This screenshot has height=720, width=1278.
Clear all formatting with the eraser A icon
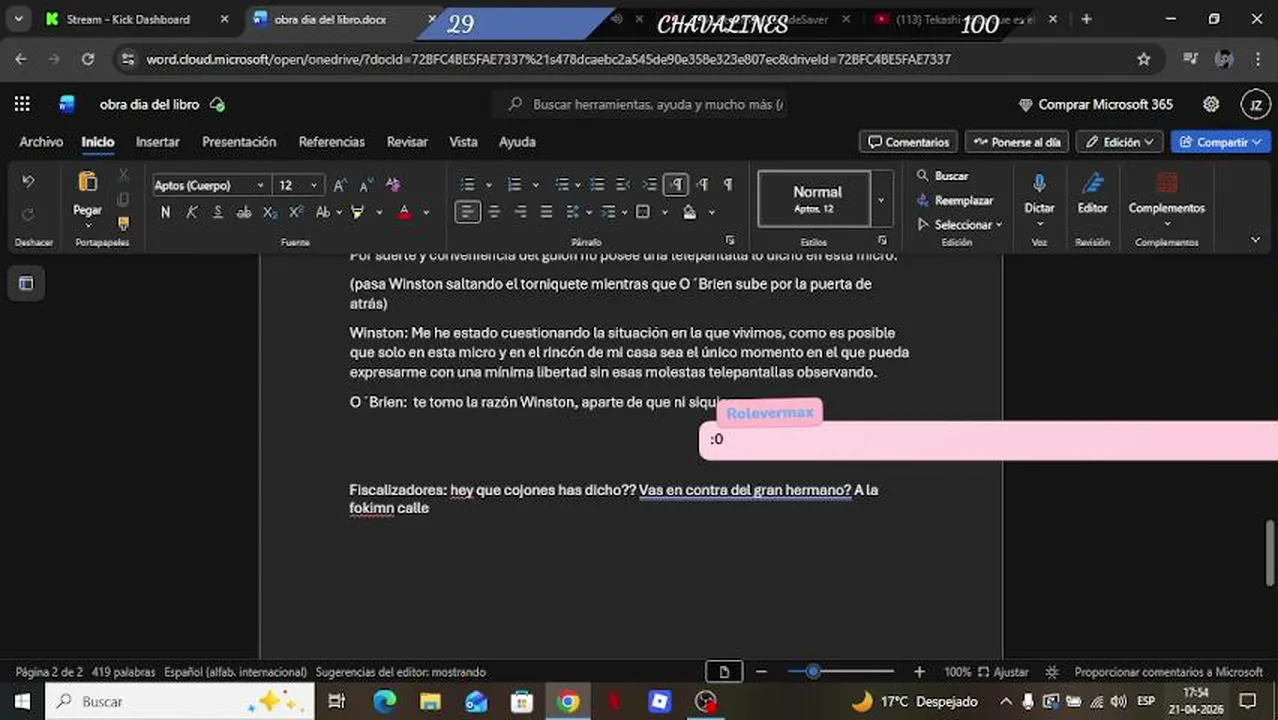[x=393, y=185]
